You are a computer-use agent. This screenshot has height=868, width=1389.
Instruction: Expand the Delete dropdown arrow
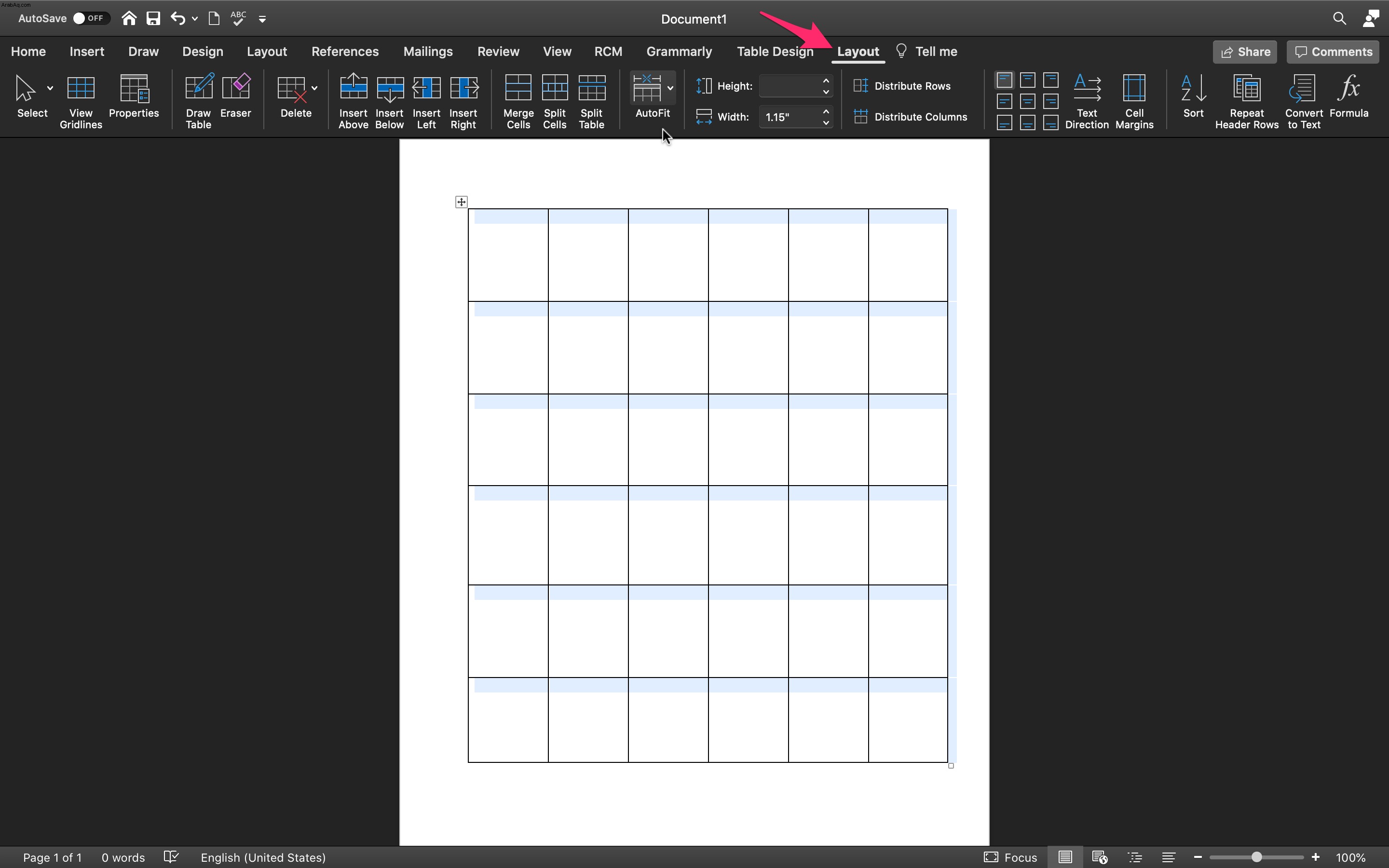point(314,88)
